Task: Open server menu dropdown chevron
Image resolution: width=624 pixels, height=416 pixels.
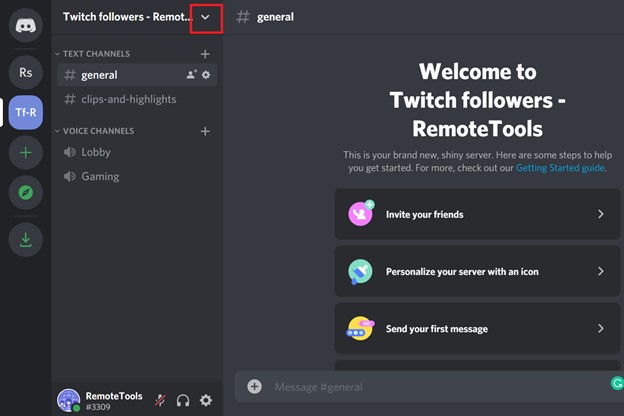Action: pyautogui.click(x=205, y=17)
